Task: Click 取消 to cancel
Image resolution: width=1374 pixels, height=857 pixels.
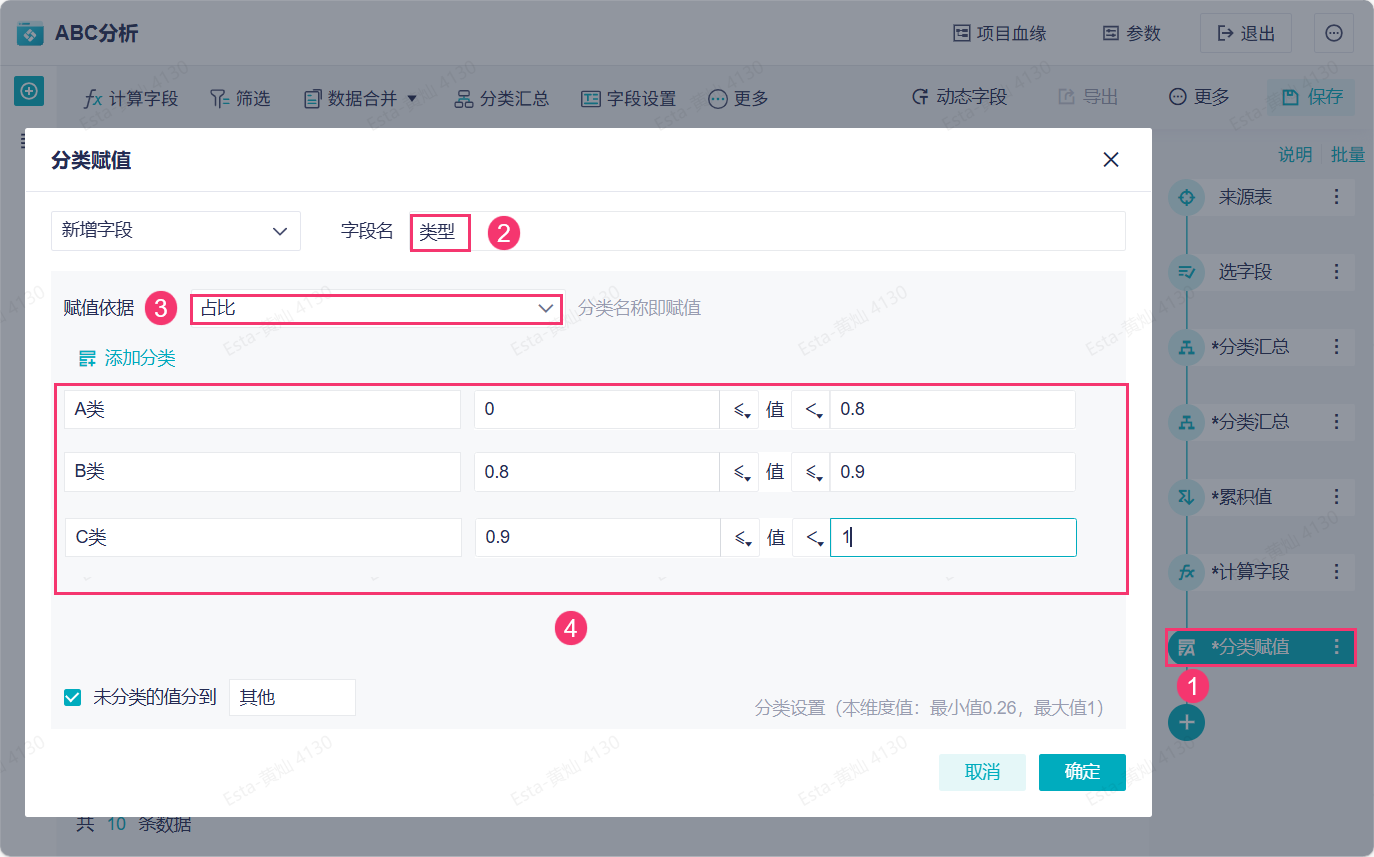Action: coord(982,772)
